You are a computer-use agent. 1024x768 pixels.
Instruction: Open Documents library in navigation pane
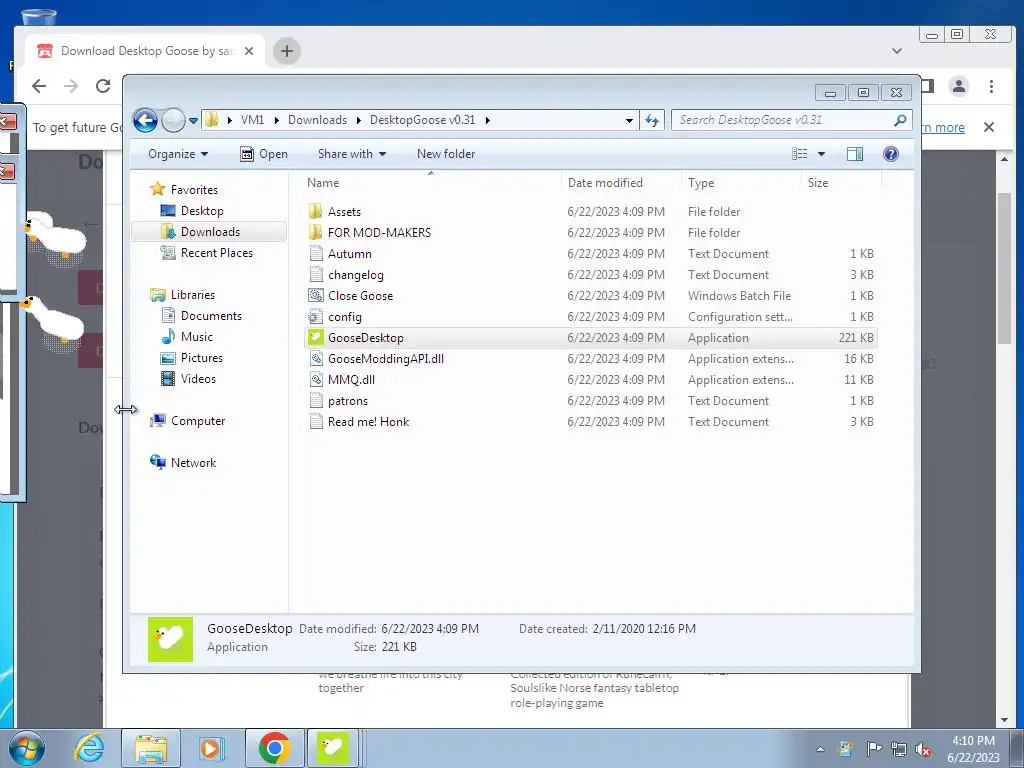click(211, 315)
